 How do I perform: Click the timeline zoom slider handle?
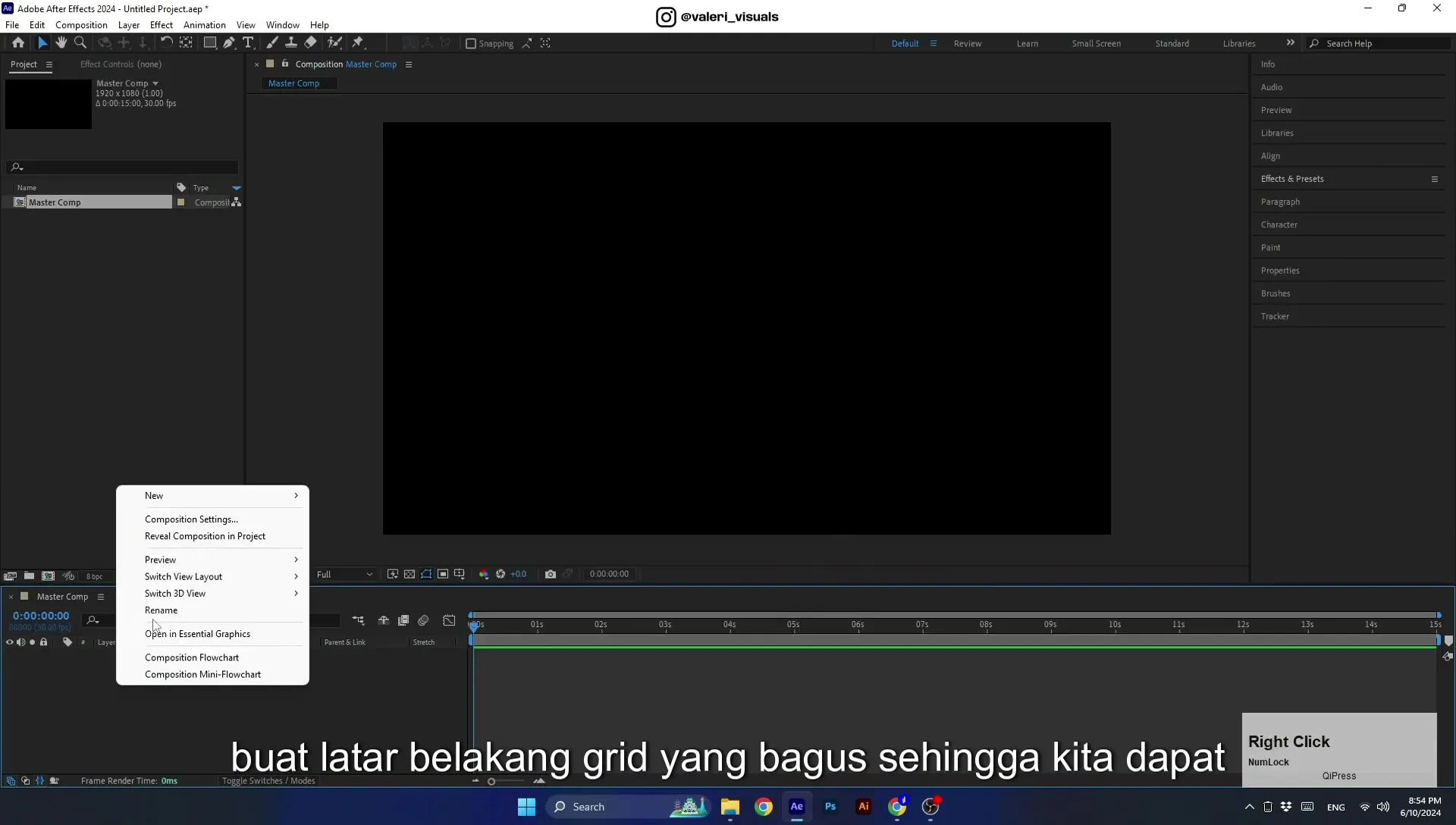click(x=491, y=782)
